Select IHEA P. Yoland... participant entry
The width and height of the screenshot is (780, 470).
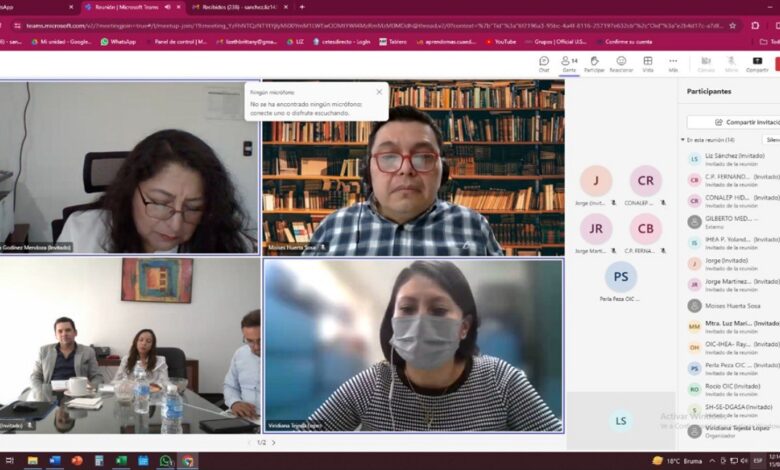733,243
